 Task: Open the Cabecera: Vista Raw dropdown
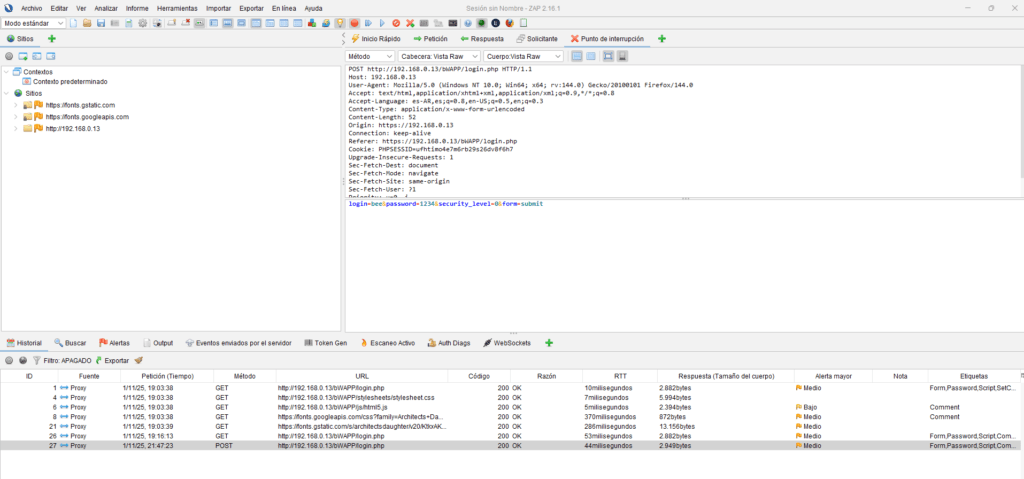(438, 56)
